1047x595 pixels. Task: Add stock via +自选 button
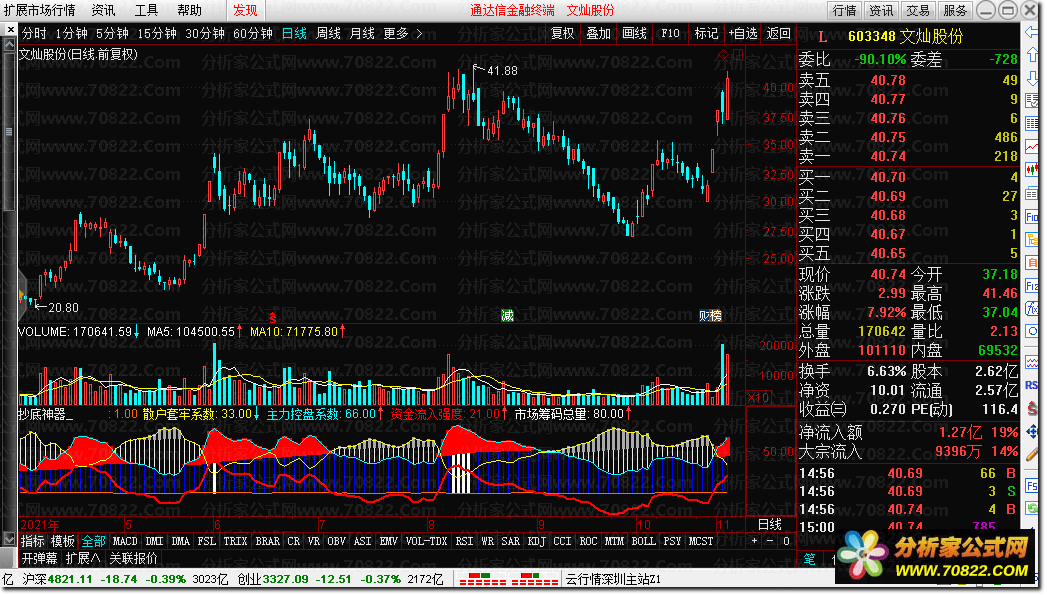[x=743, y=33]
